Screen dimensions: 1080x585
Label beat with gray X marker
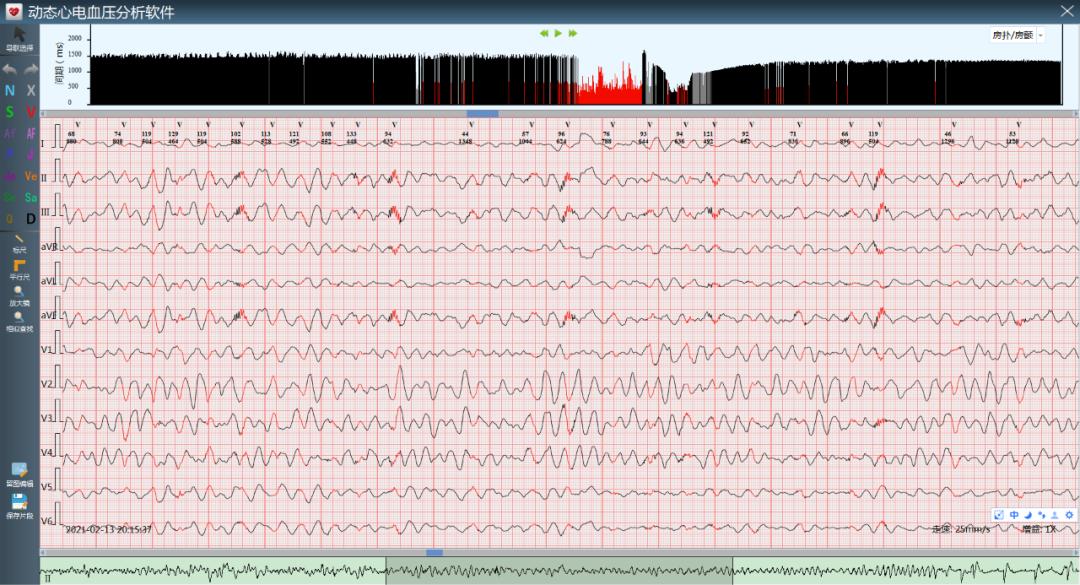pos(31,91)
